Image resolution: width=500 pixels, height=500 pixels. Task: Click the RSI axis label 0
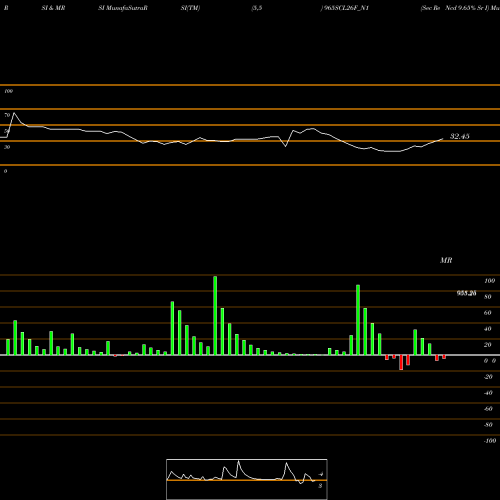pyautogui.click(x=5, y=171)
